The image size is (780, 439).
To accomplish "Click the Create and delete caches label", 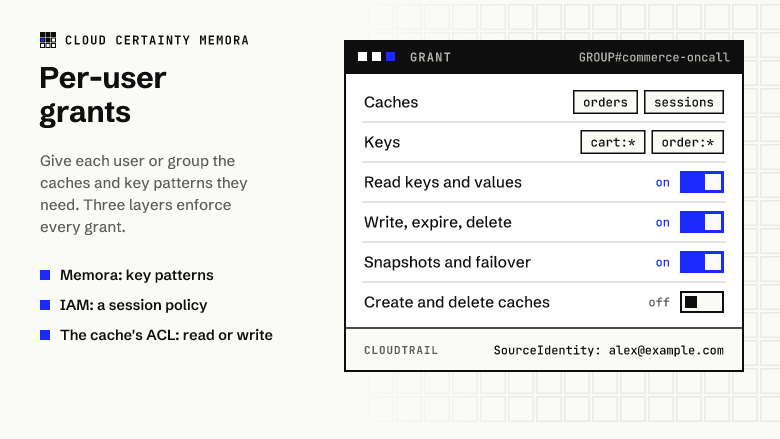I will [457, 302].
